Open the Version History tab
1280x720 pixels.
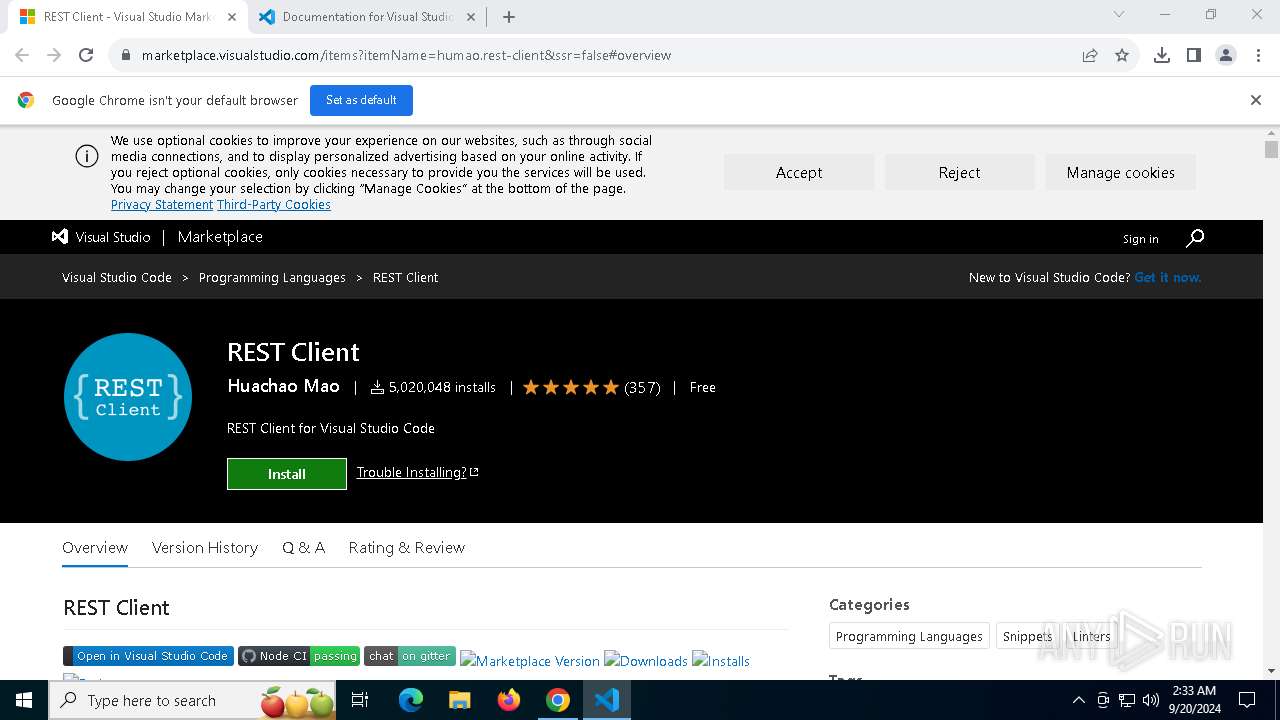(205, 548)
